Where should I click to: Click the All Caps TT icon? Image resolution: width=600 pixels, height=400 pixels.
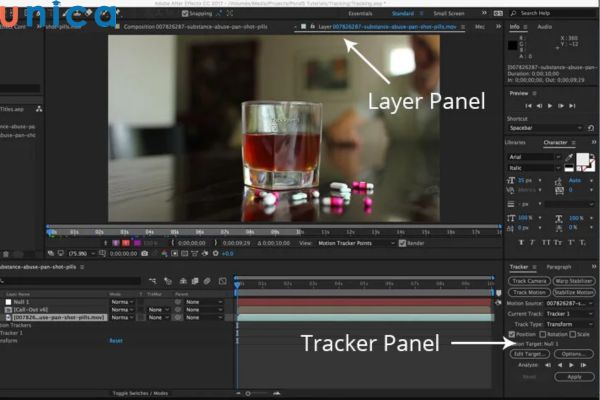click(x=546, y=243)
